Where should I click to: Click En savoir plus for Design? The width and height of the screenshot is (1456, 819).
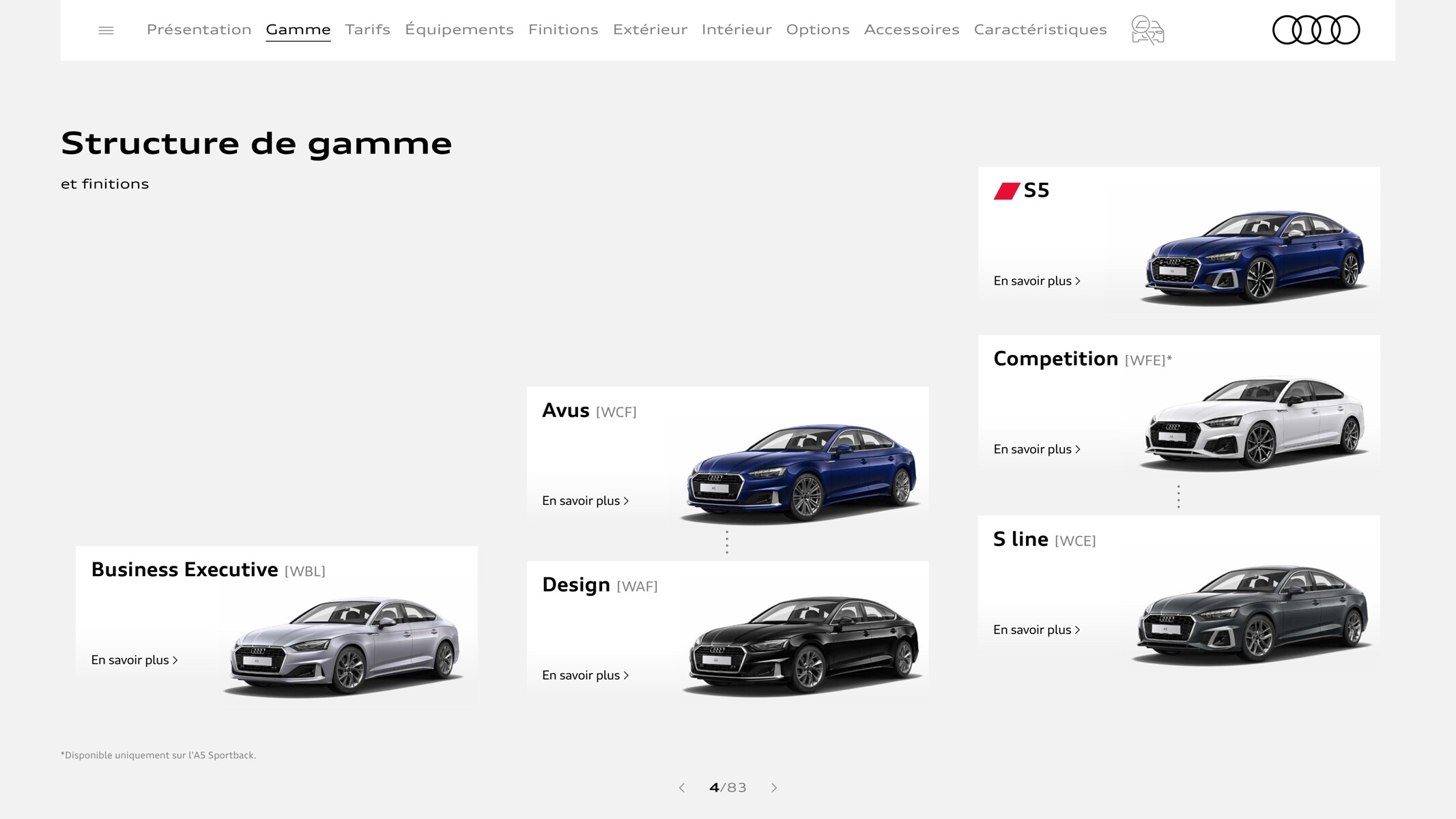tap(586, 676)
